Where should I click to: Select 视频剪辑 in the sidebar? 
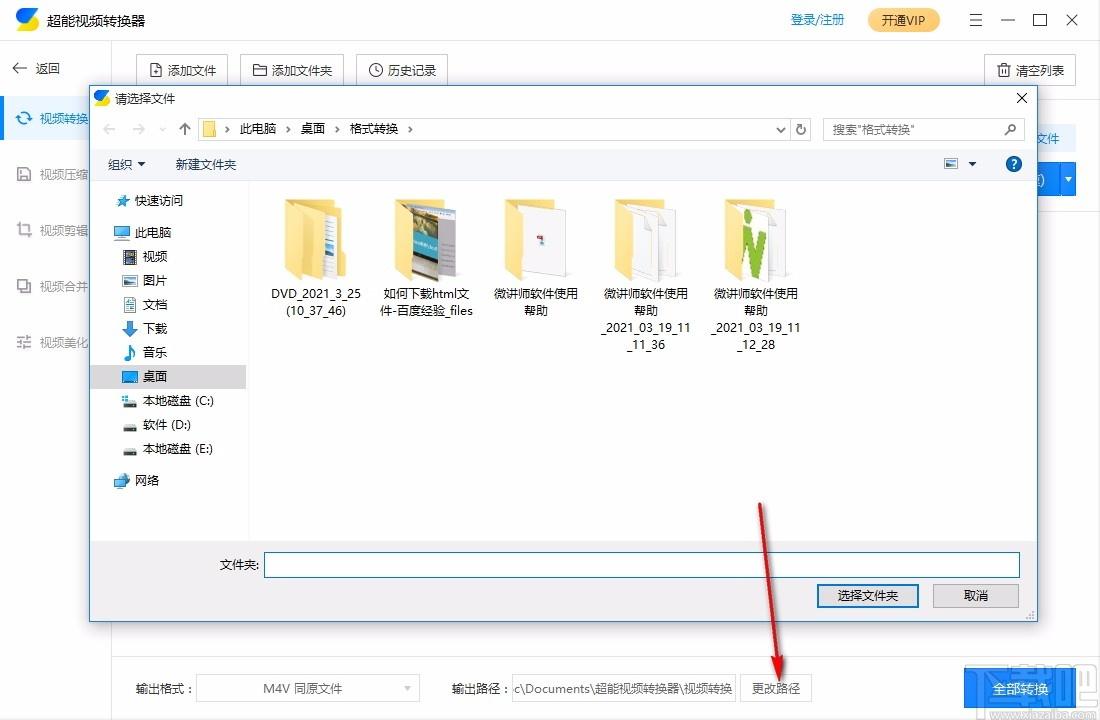pyautogui.click(x=53, y=230)
